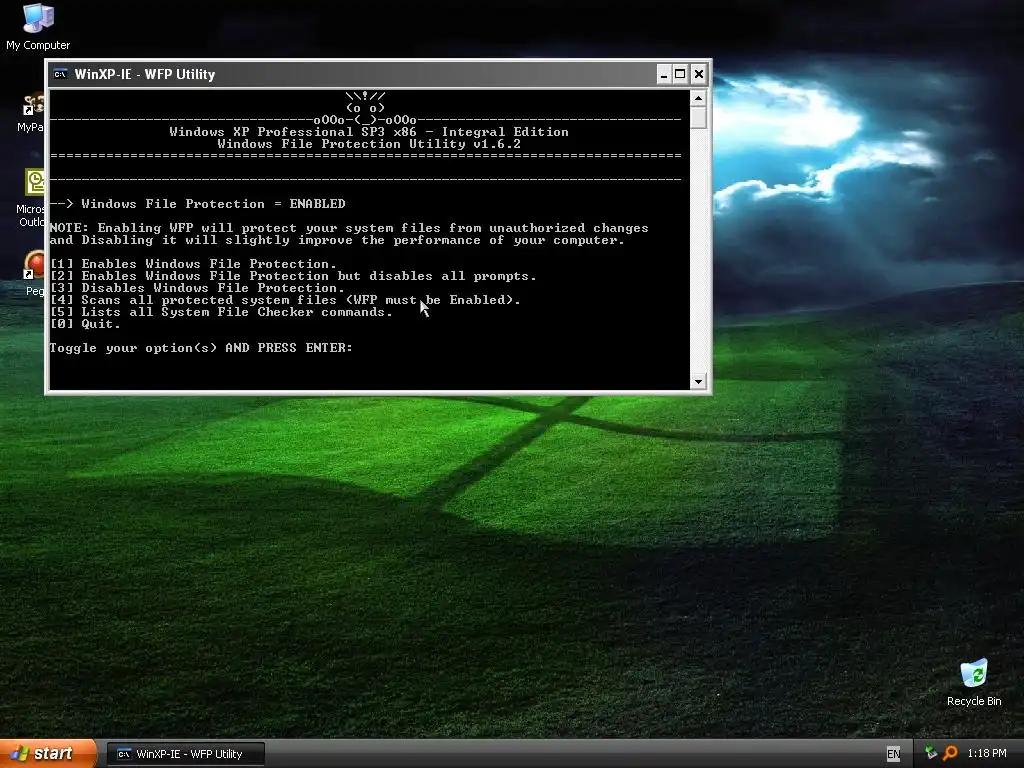Click the console vertical scrollbar thumb

pyautogui.click(x=698, y=118)
